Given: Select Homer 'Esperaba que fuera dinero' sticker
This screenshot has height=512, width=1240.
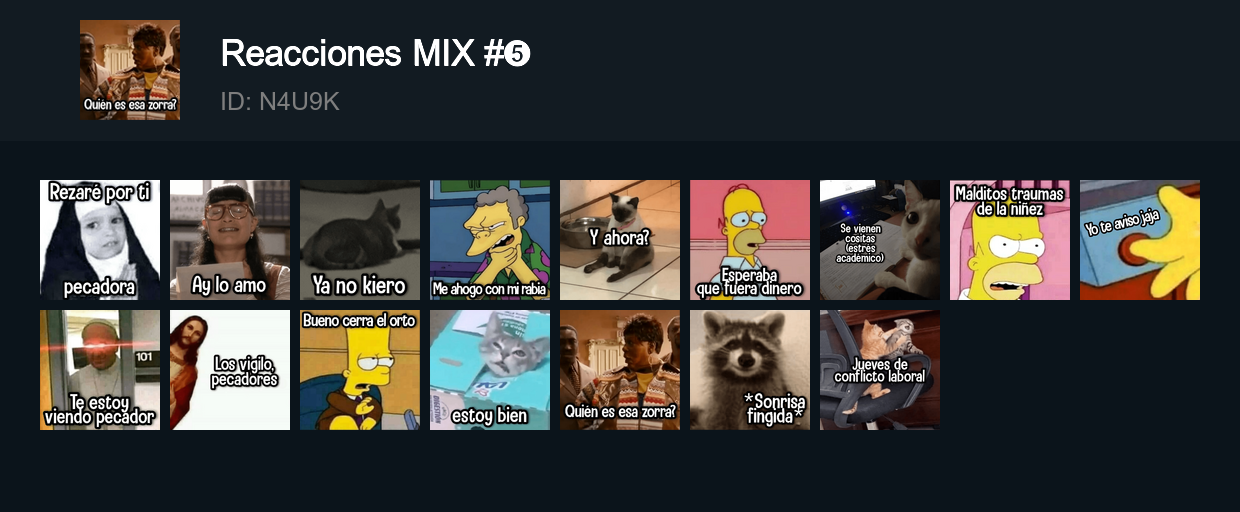Looking at the screenshot, I should coord(750,240).
